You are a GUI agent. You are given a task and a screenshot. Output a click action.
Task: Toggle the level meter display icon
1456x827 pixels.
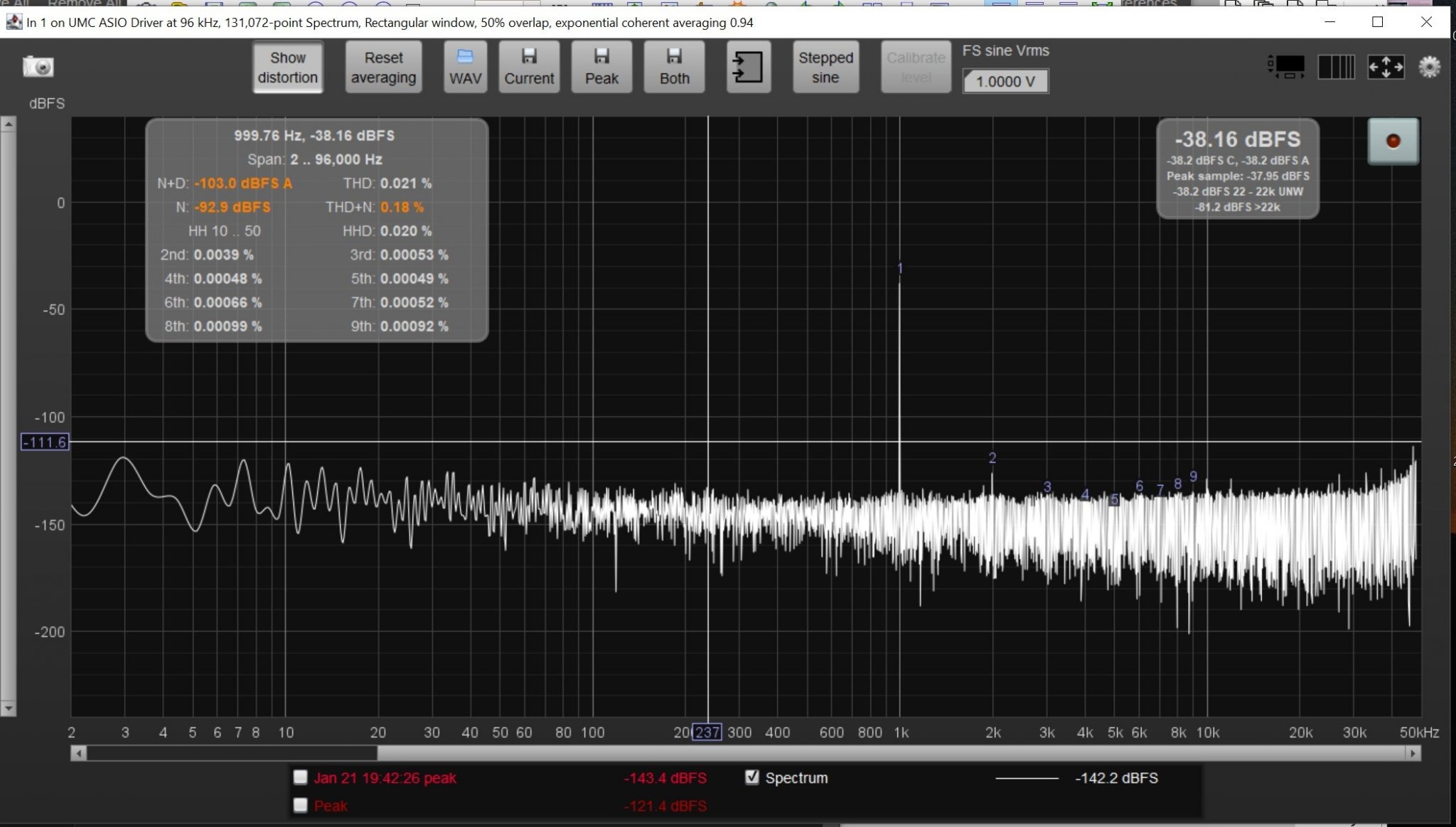(x=1286, y=67)
